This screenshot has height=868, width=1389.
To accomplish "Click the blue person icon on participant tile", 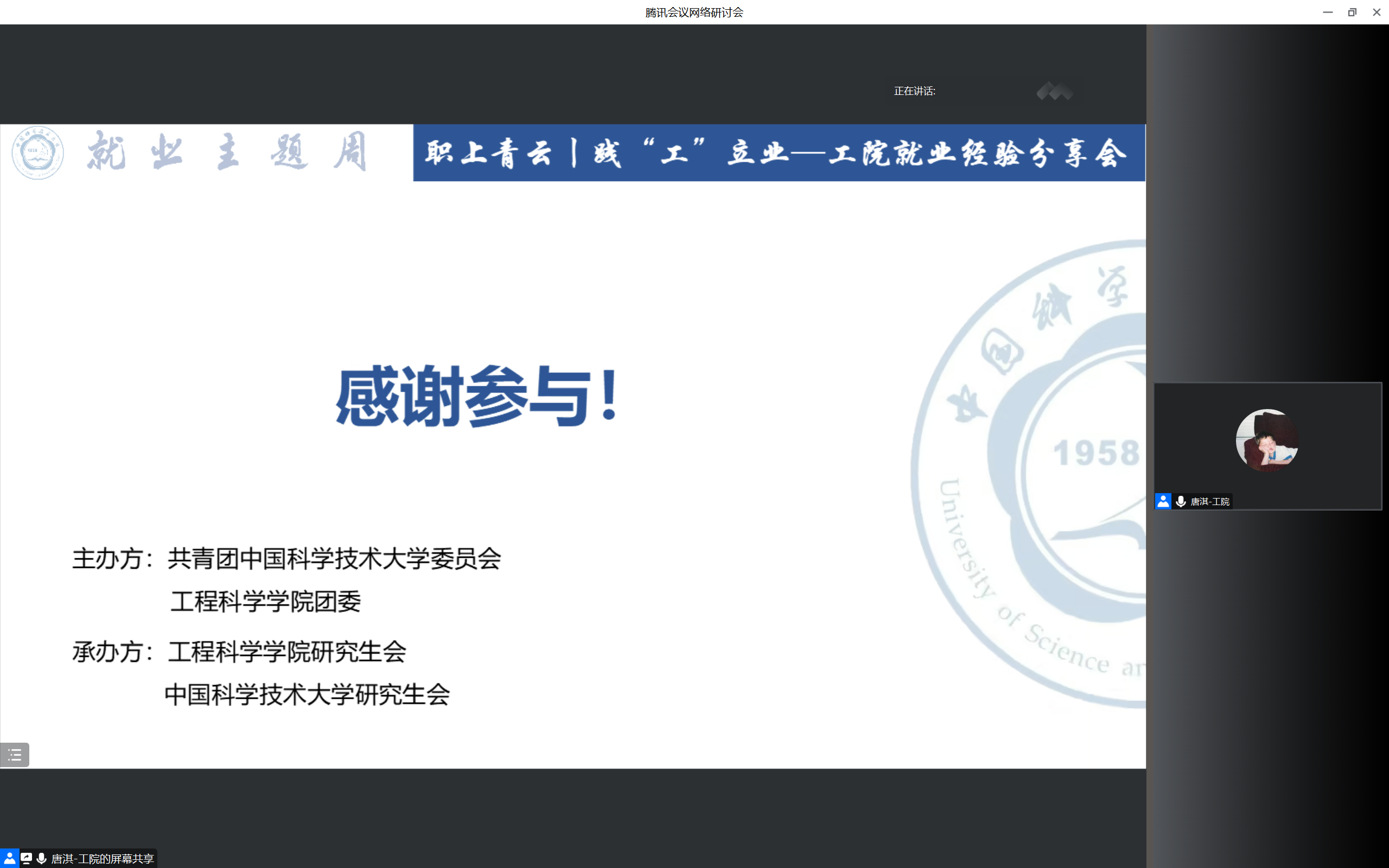I will (x=1163, y=501).
